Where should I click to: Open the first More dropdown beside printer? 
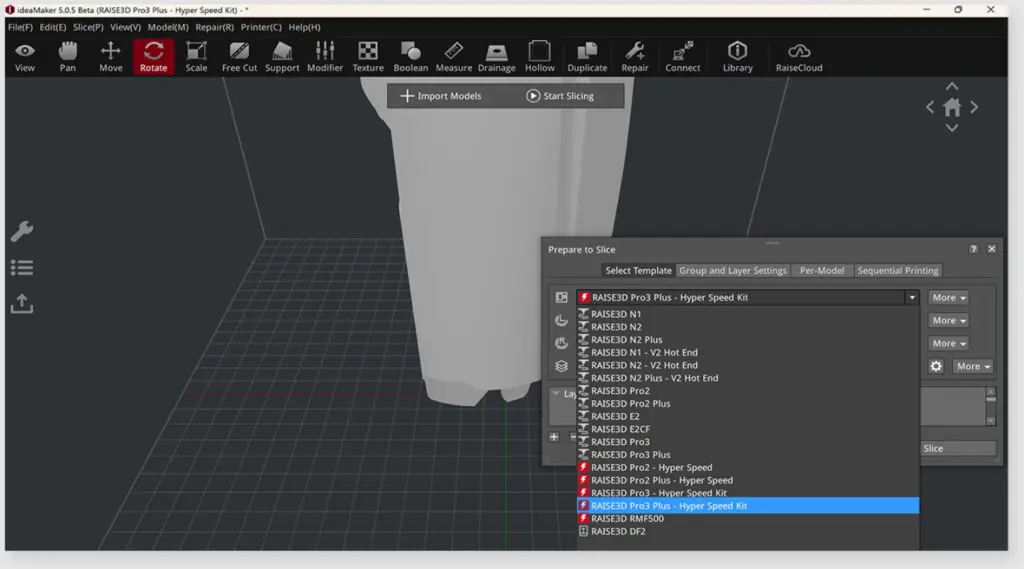point(948,297)
